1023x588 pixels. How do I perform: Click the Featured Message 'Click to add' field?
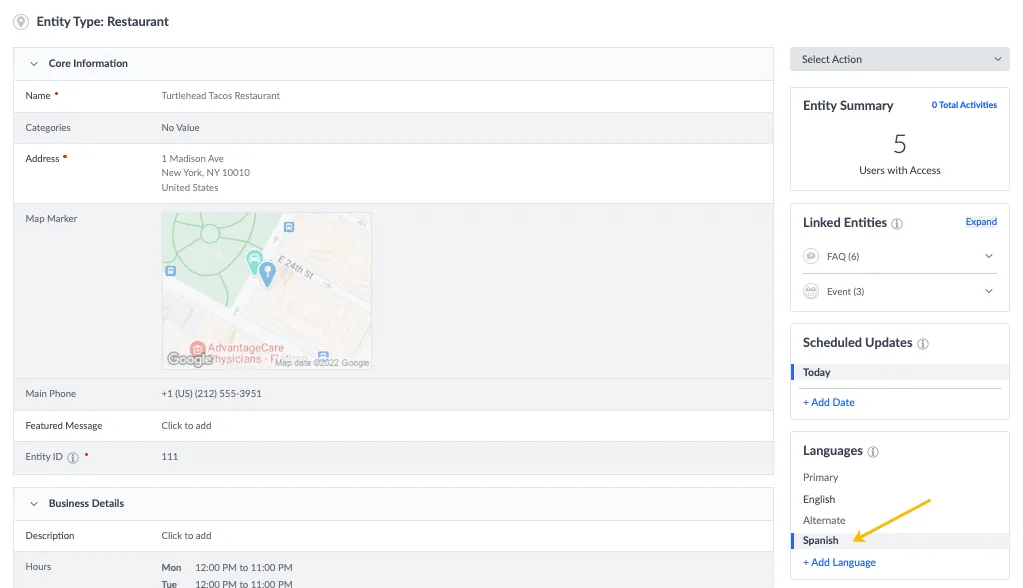pos(186,426)
